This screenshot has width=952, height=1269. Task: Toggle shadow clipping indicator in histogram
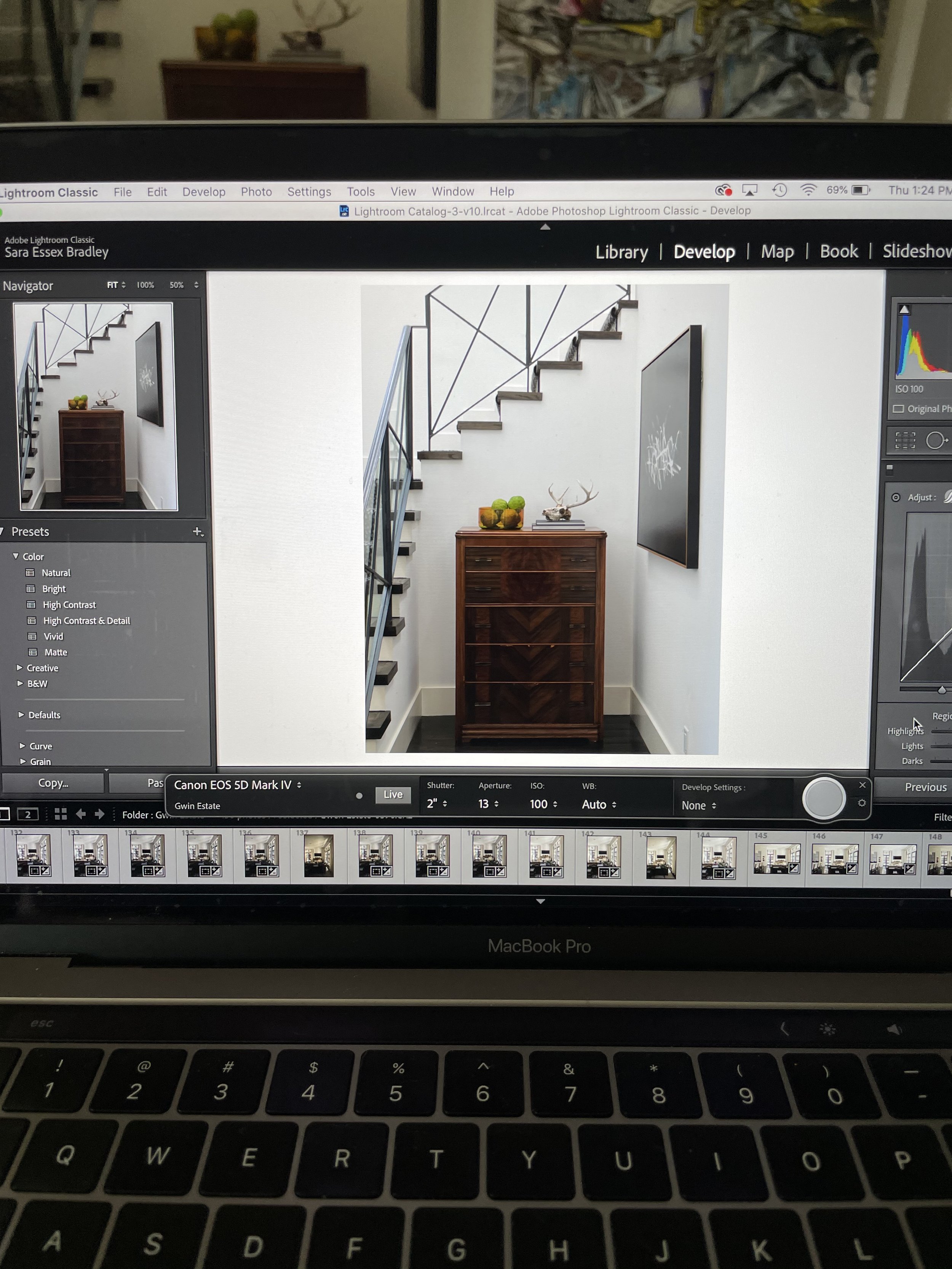point(904,310)
